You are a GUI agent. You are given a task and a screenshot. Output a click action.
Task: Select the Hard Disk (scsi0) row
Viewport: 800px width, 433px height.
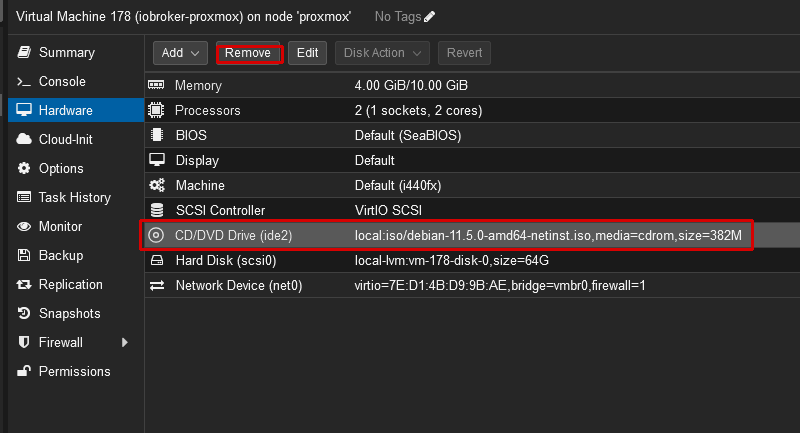point(450,260)
